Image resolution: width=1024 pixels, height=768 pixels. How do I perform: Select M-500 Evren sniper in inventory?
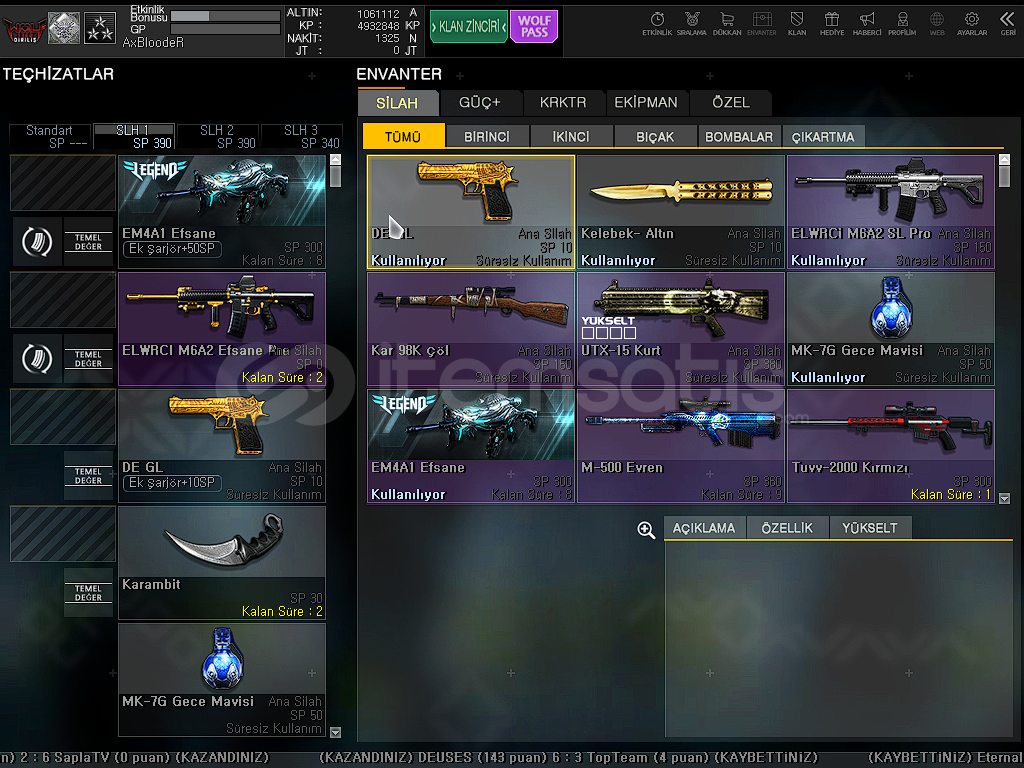681,446
